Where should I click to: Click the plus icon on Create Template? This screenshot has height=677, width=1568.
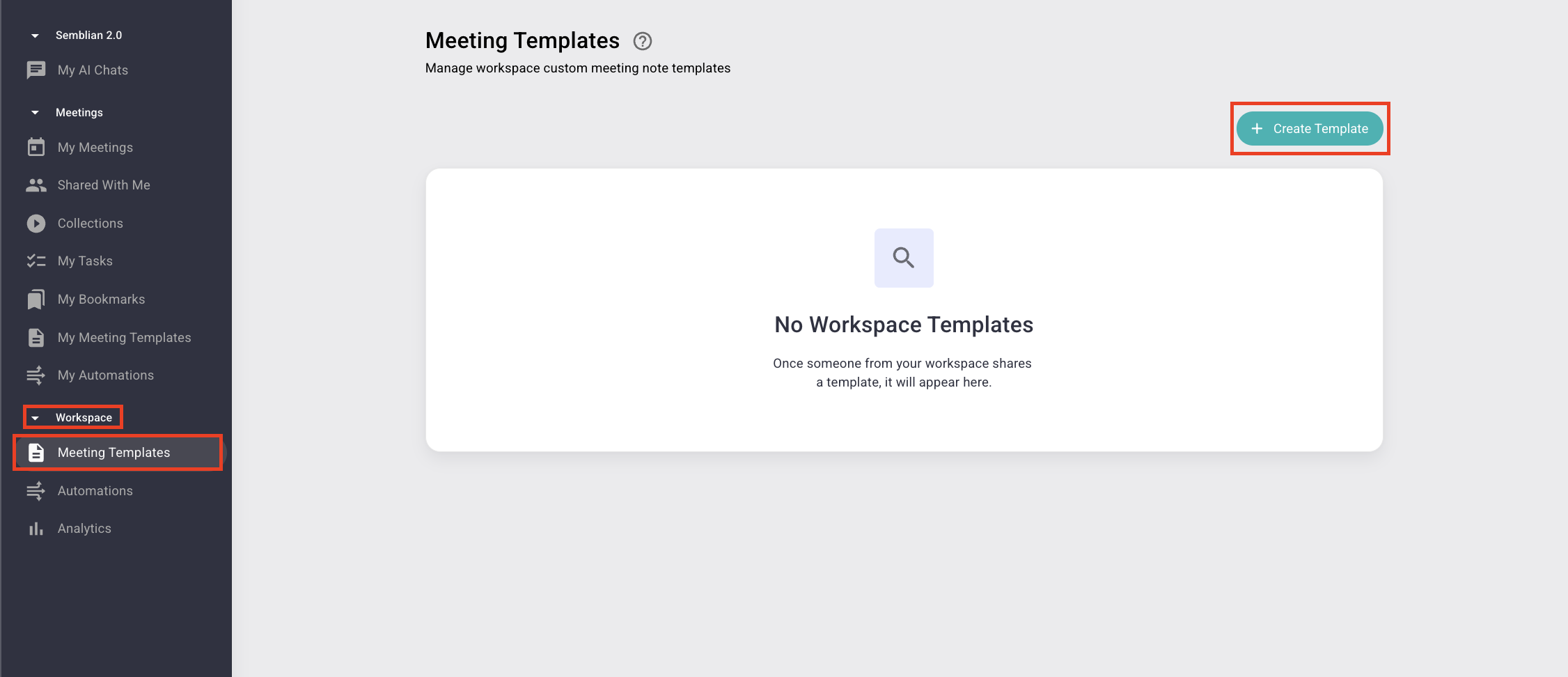(1257, 129)
